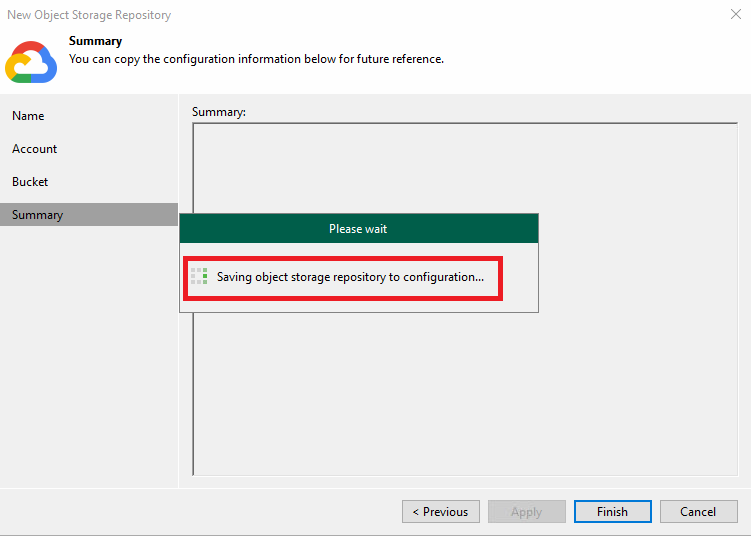Click the 'Summary:' field label
This screenshot has width=751, height=536.
coord(219,112)
